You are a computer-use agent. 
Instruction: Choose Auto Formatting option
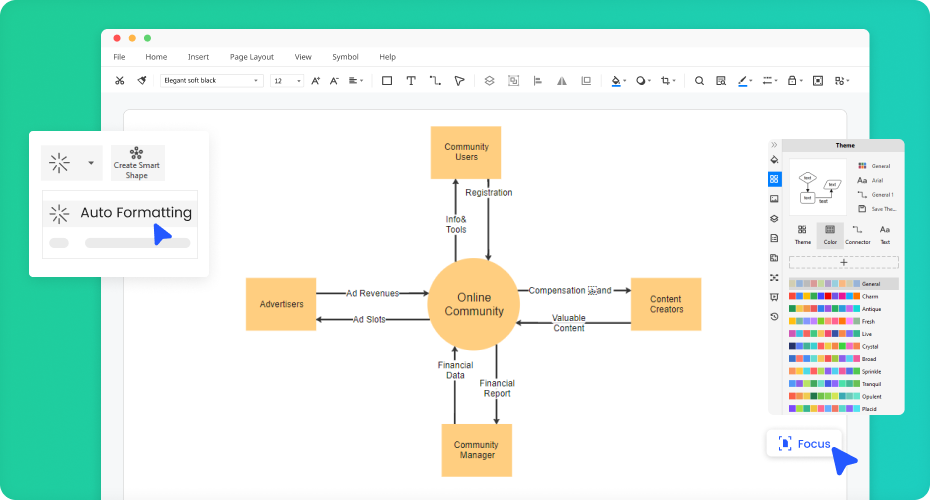click(120, 213)
